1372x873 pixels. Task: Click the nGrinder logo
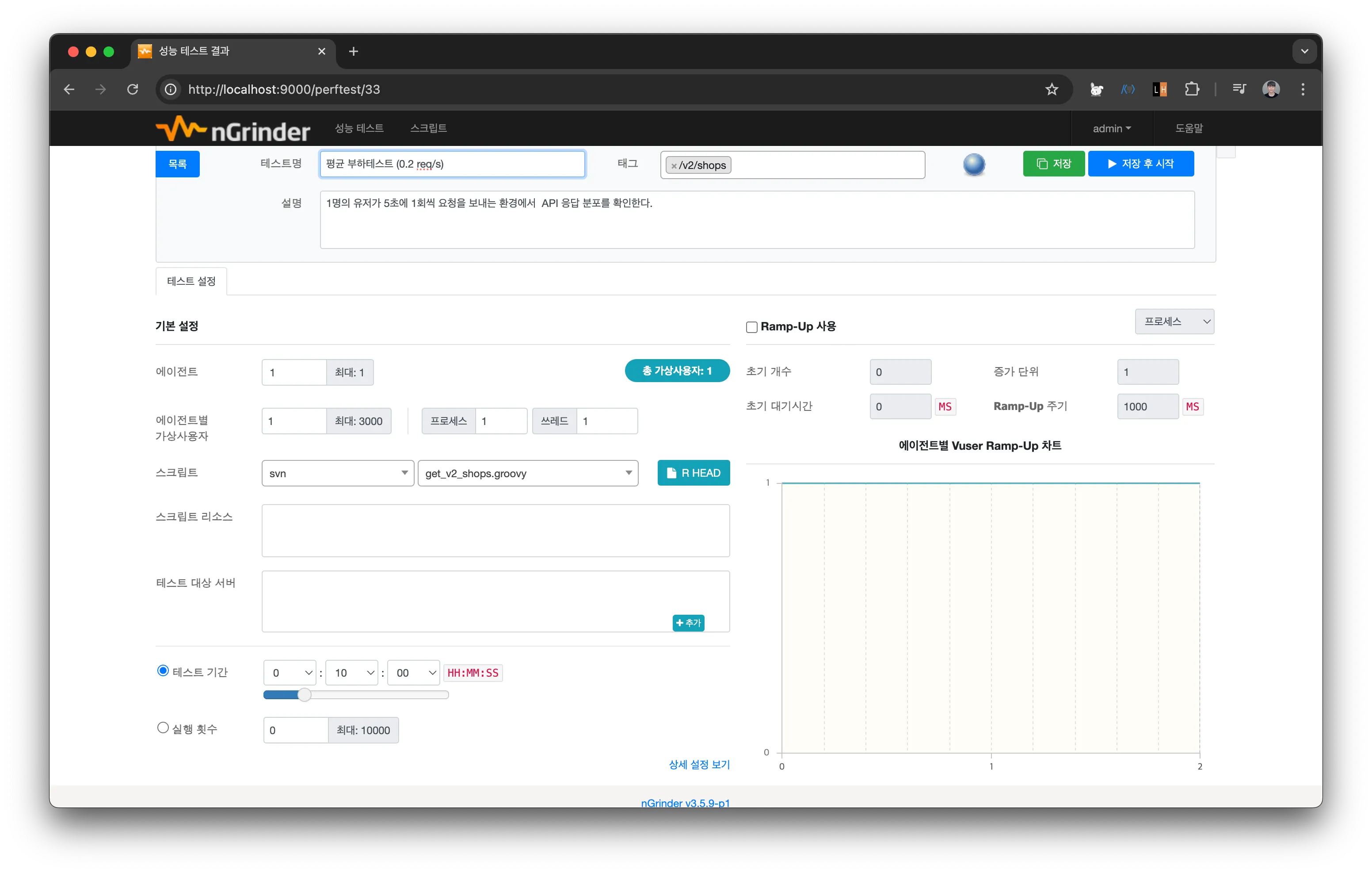click(232, 129)
